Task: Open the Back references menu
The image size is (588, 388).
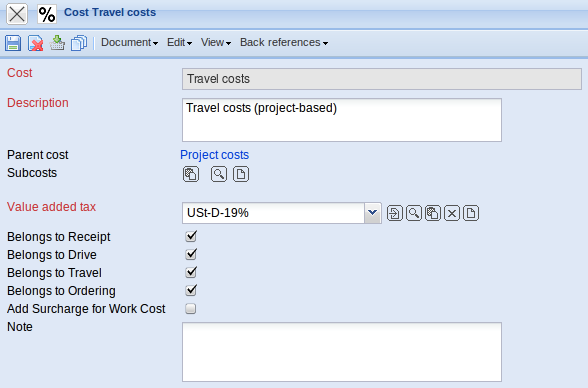Action: [284, 42]
